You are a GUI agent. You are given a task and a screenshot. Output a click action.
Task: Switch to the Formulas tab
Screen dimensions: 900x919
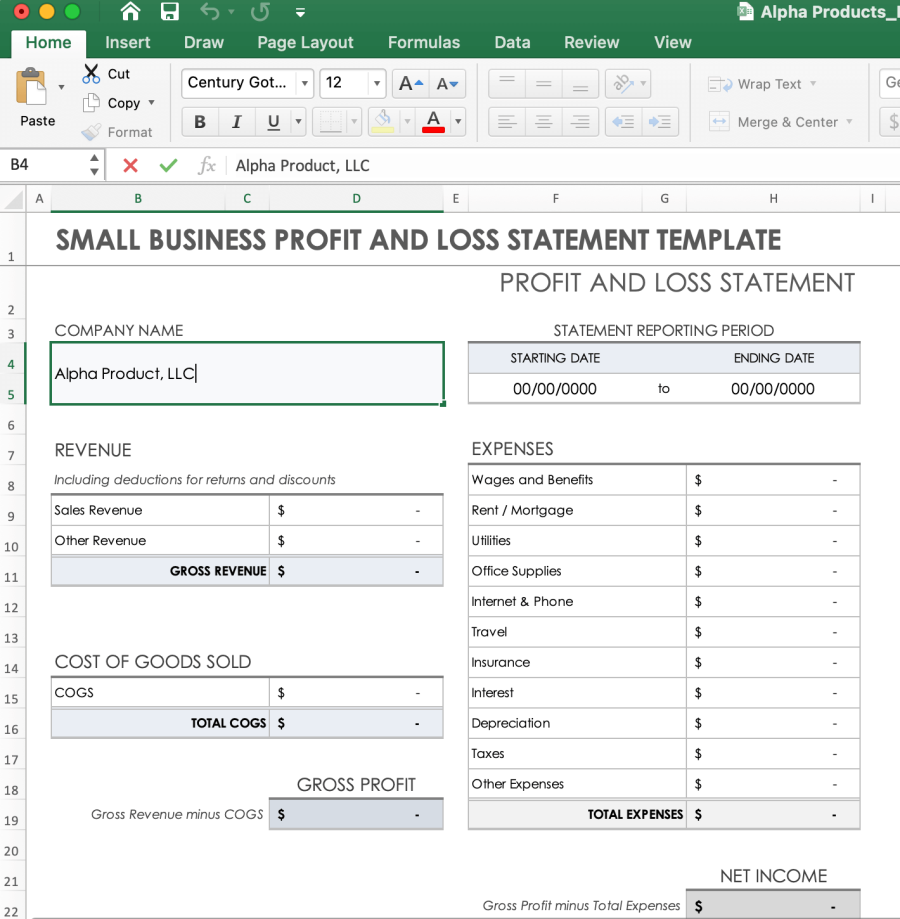tap(423, 42)
